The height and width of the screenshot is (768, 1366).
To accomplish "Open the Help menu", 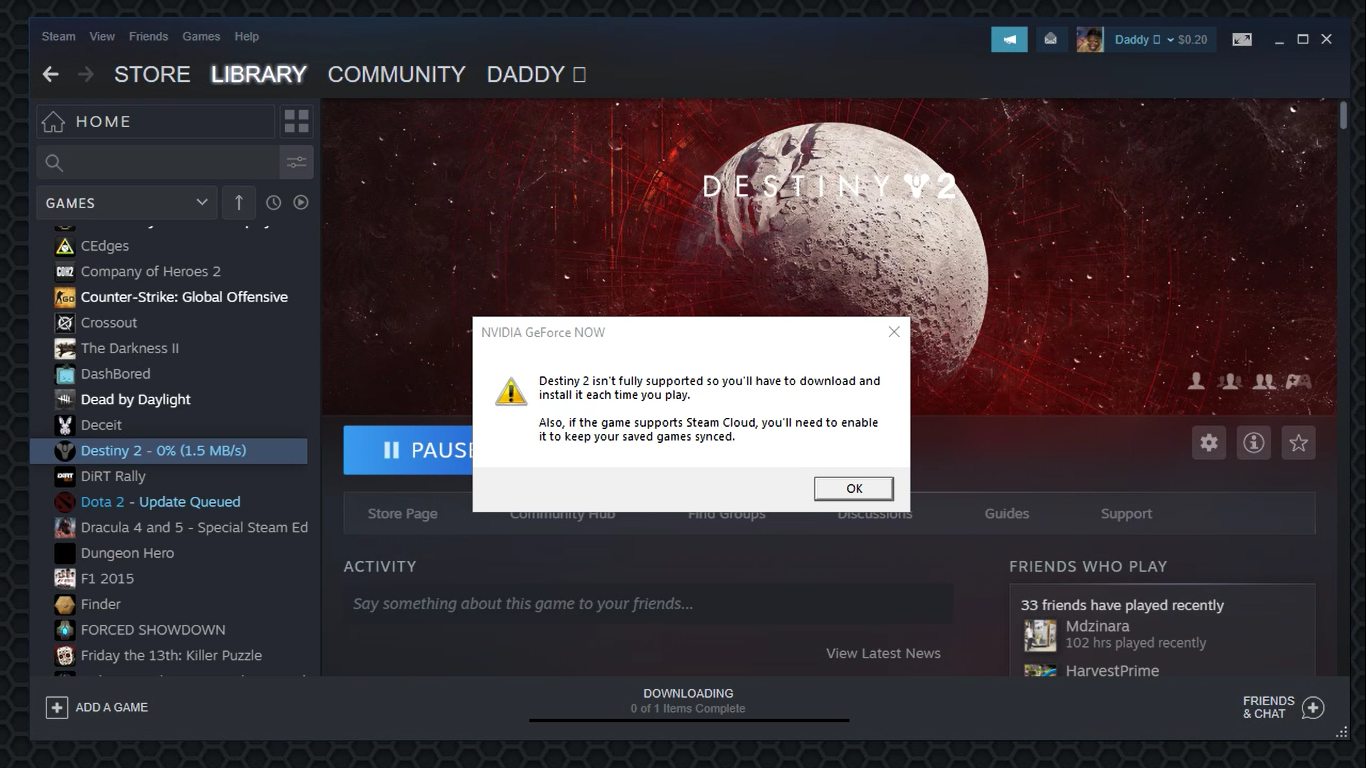I will click(x=246, y=37).
